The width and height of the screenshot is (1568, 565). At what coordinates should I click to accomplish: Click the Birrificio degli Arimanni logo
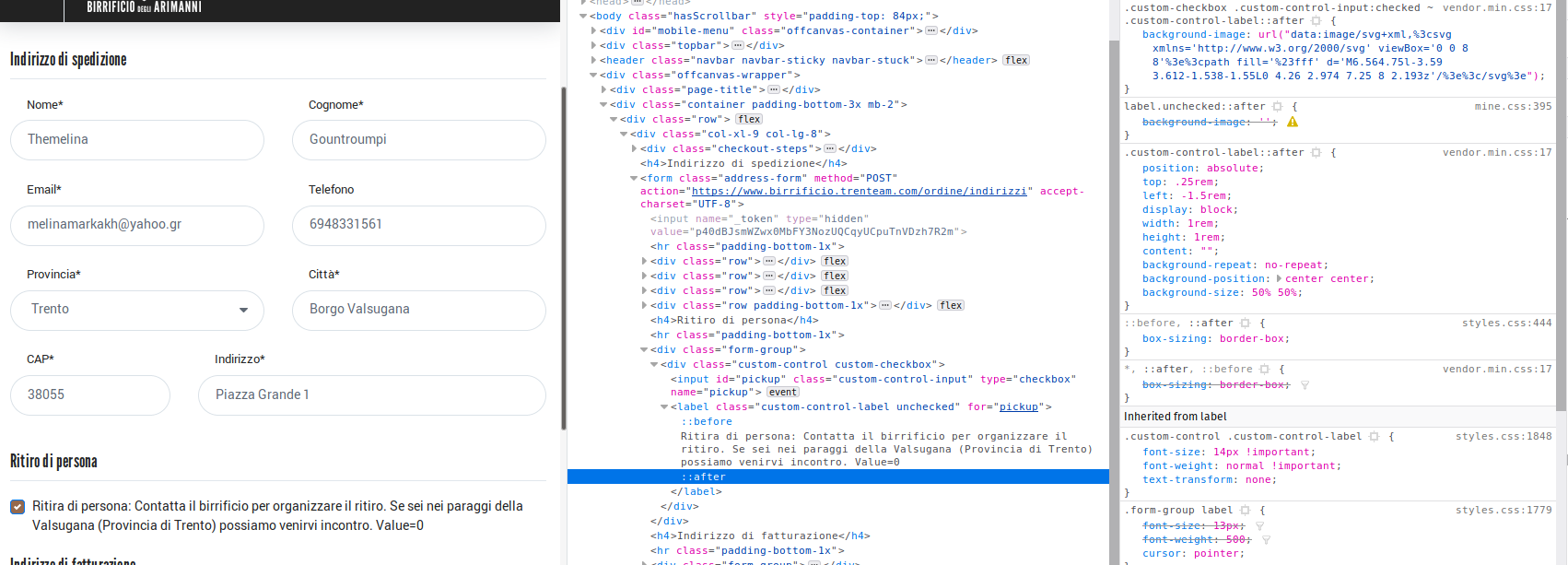(x=144, y=7)
